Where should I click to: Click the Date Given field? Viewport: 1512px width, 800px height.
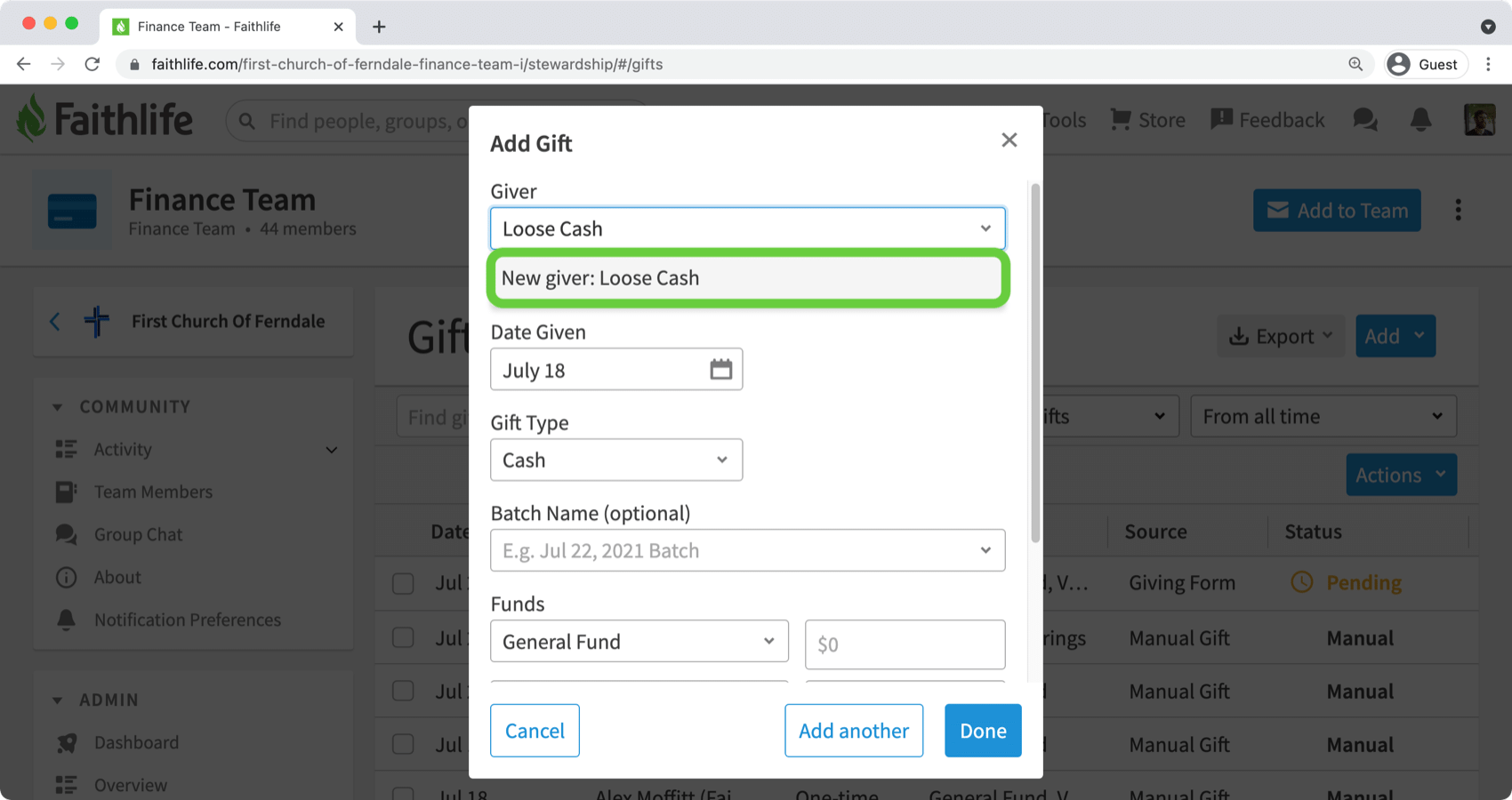coord(616,369)
